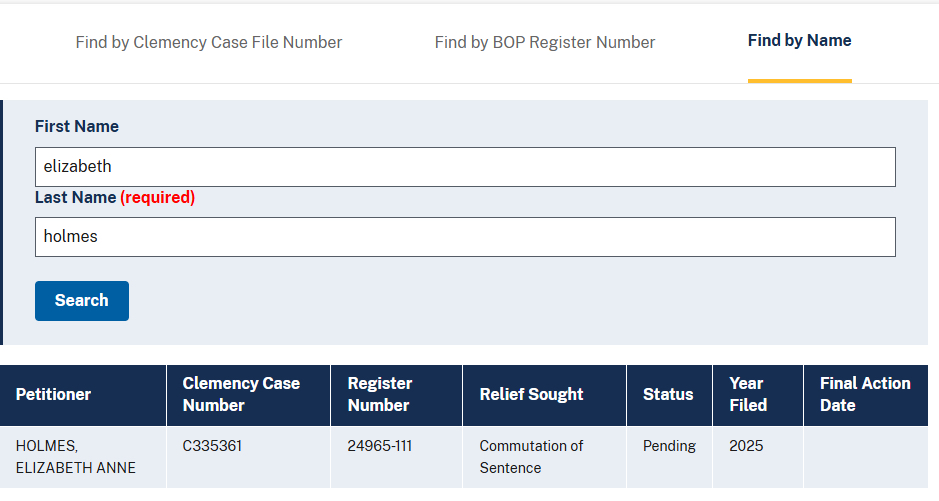Click the Status column header
939x501 pixels.
668,394
